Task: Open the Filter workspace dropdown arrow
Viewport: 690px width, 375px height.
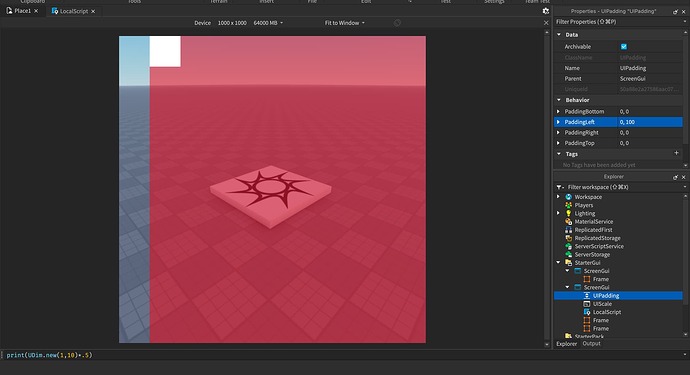Action: 685,187
